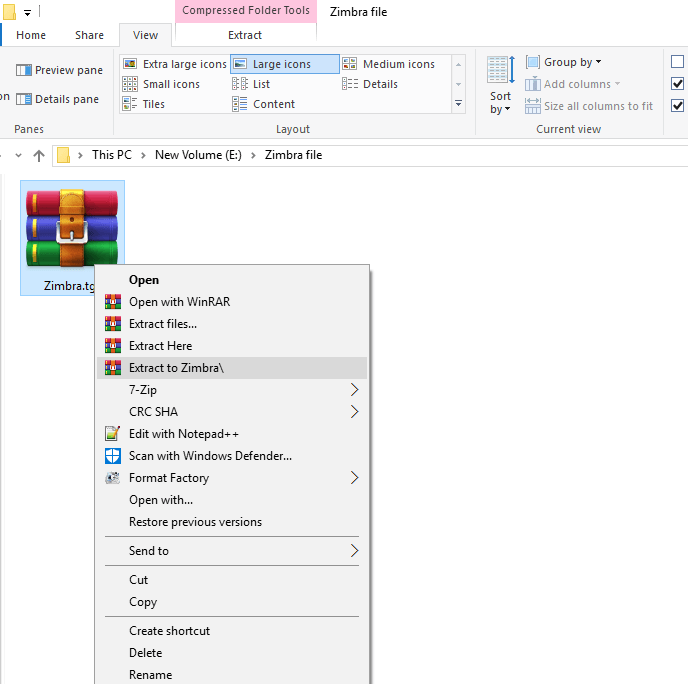This screenshot has width=688, height=684.
Task: Click the Size all columns to fit icon
Action: pyautogui.click(x=533, y=106)
